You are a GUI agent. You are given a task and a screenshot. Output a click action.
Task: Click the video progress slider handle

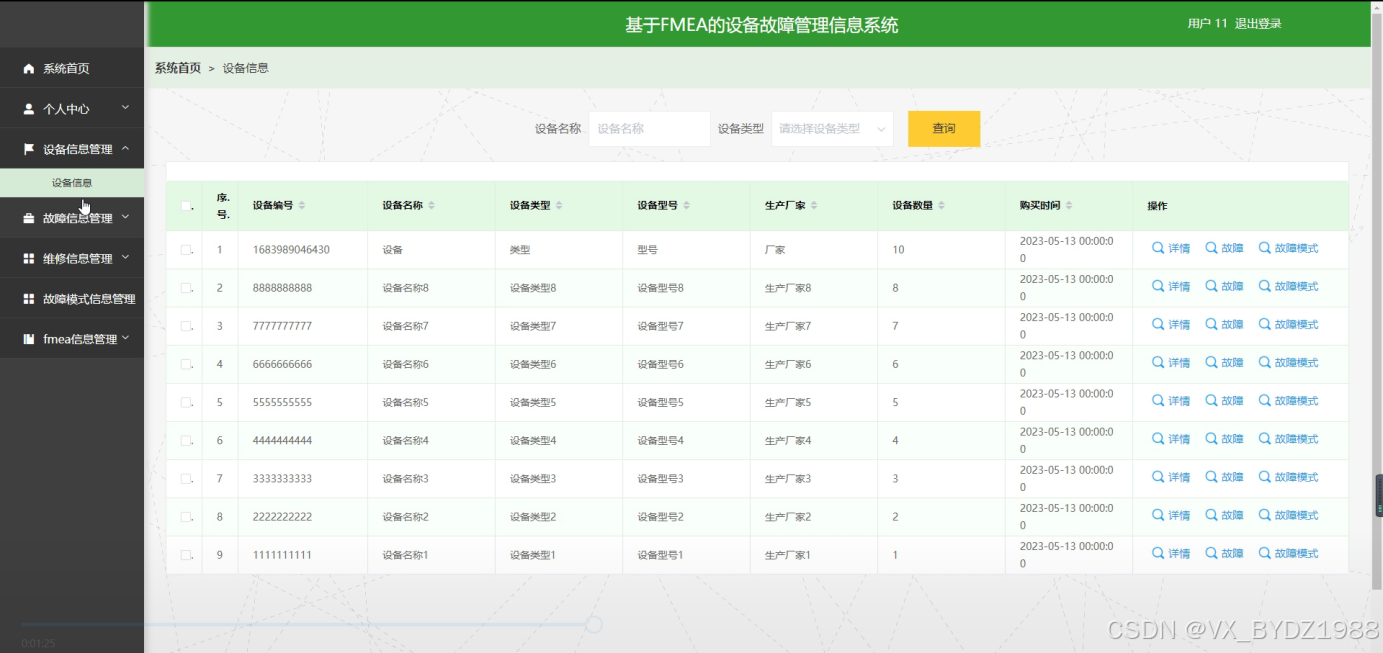click(594, 624)
